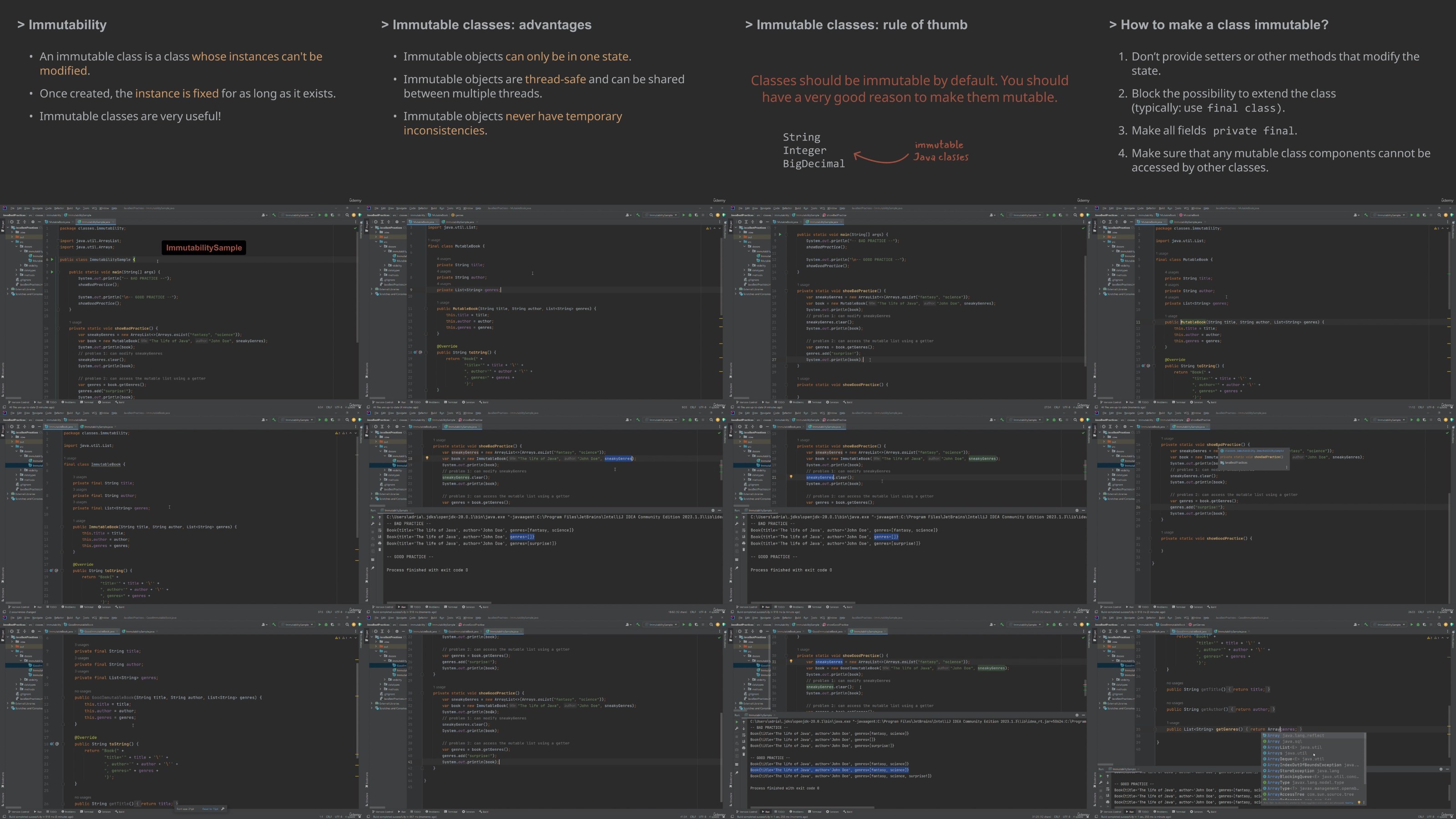The image size is (1456, 819).
Task: Choose 'ArrayDeque<E>' autocomplete suggestion
Action: [1314, 759]
